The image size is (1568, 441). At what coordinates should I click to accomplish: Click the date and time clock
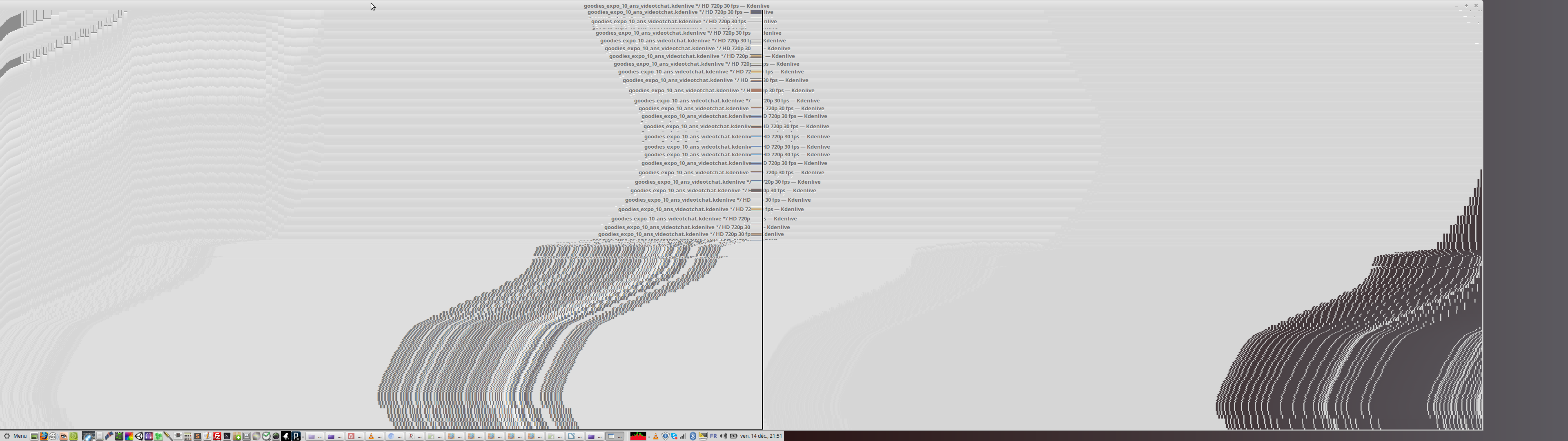(x=761, y=436)
